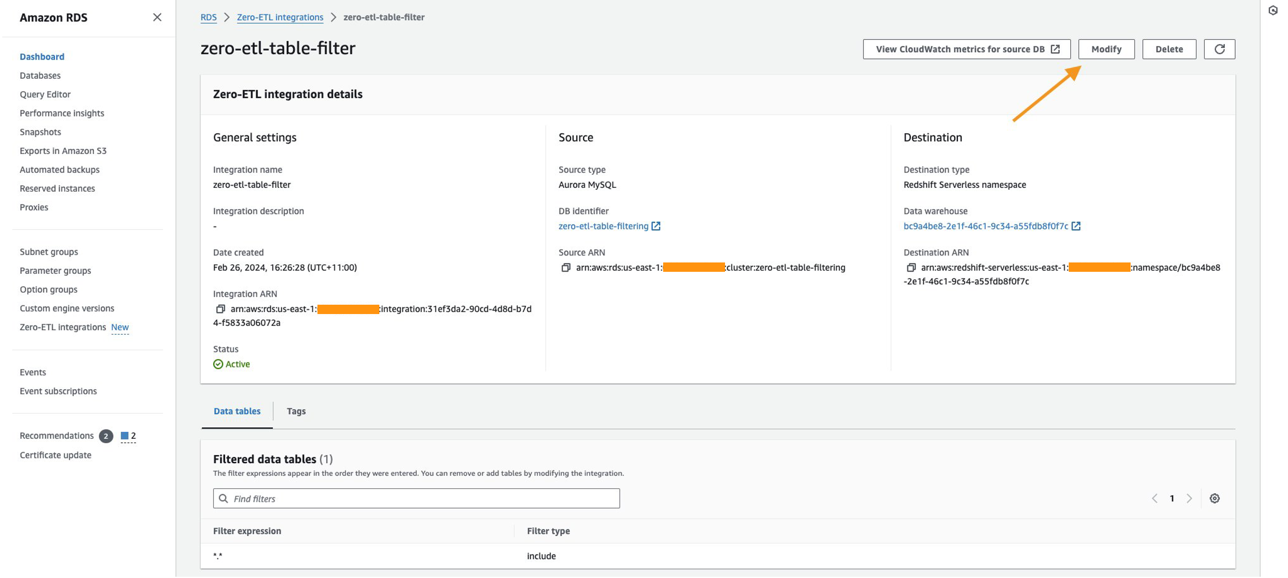Go to previous page of filters
Viewport: 1288px width, 578px height.
pyautogui.click(x=1154, y=498)
